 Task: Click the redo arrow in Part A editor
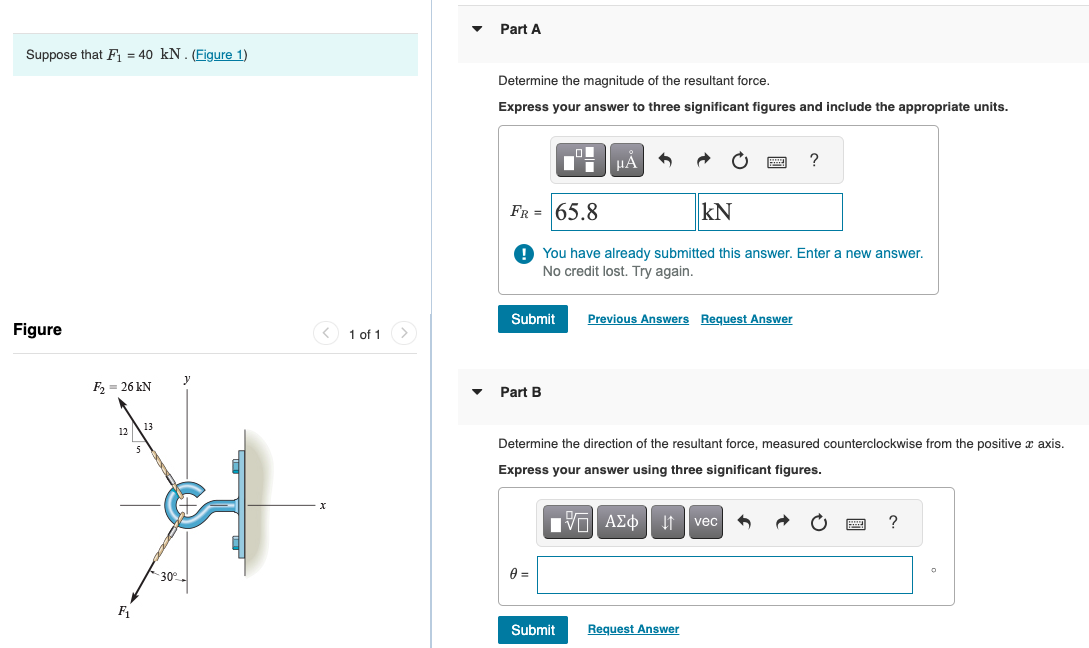click(703, 160)
